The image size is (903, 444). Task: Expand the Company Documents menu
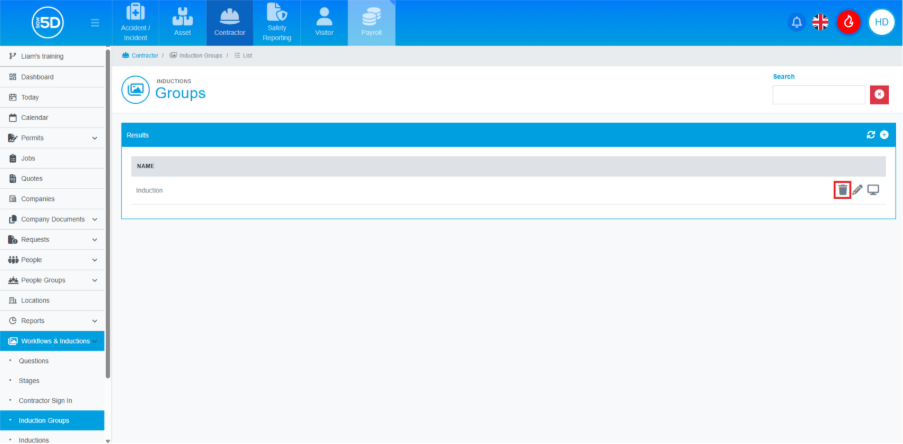(x=52, y=219)
